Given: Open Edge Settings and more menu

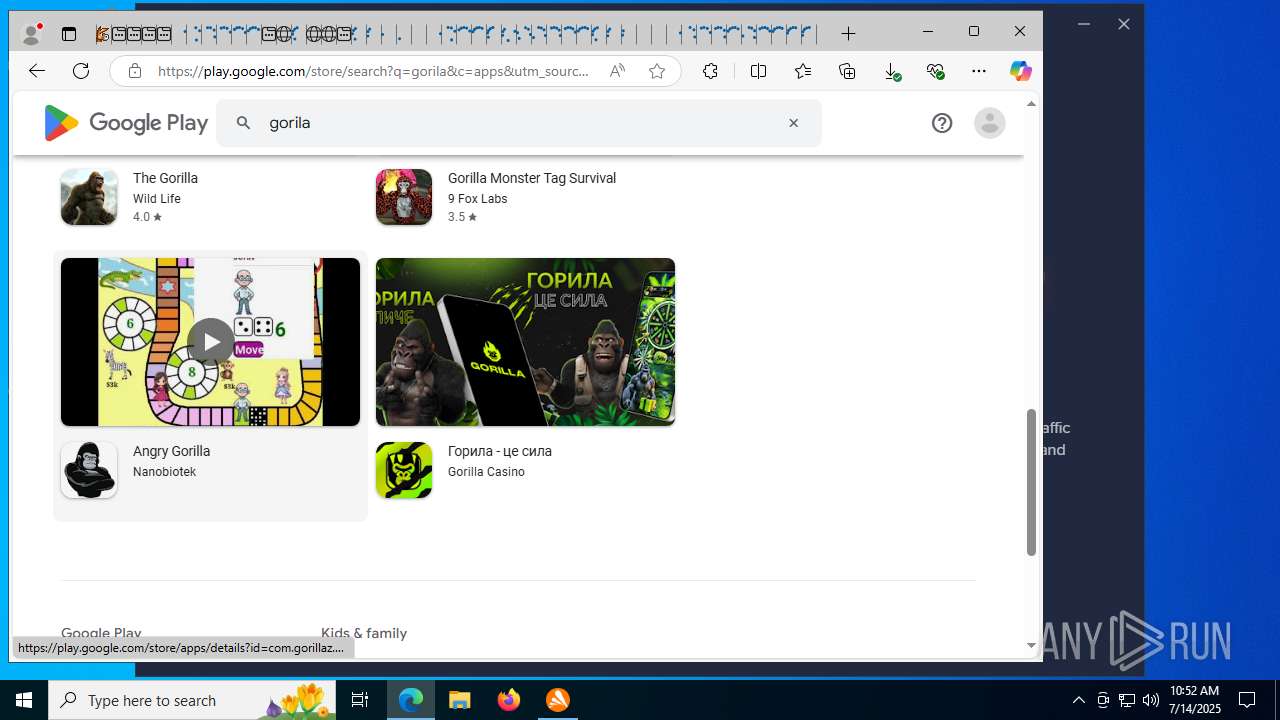Looking at the screenshot, I should coord(979,71).
